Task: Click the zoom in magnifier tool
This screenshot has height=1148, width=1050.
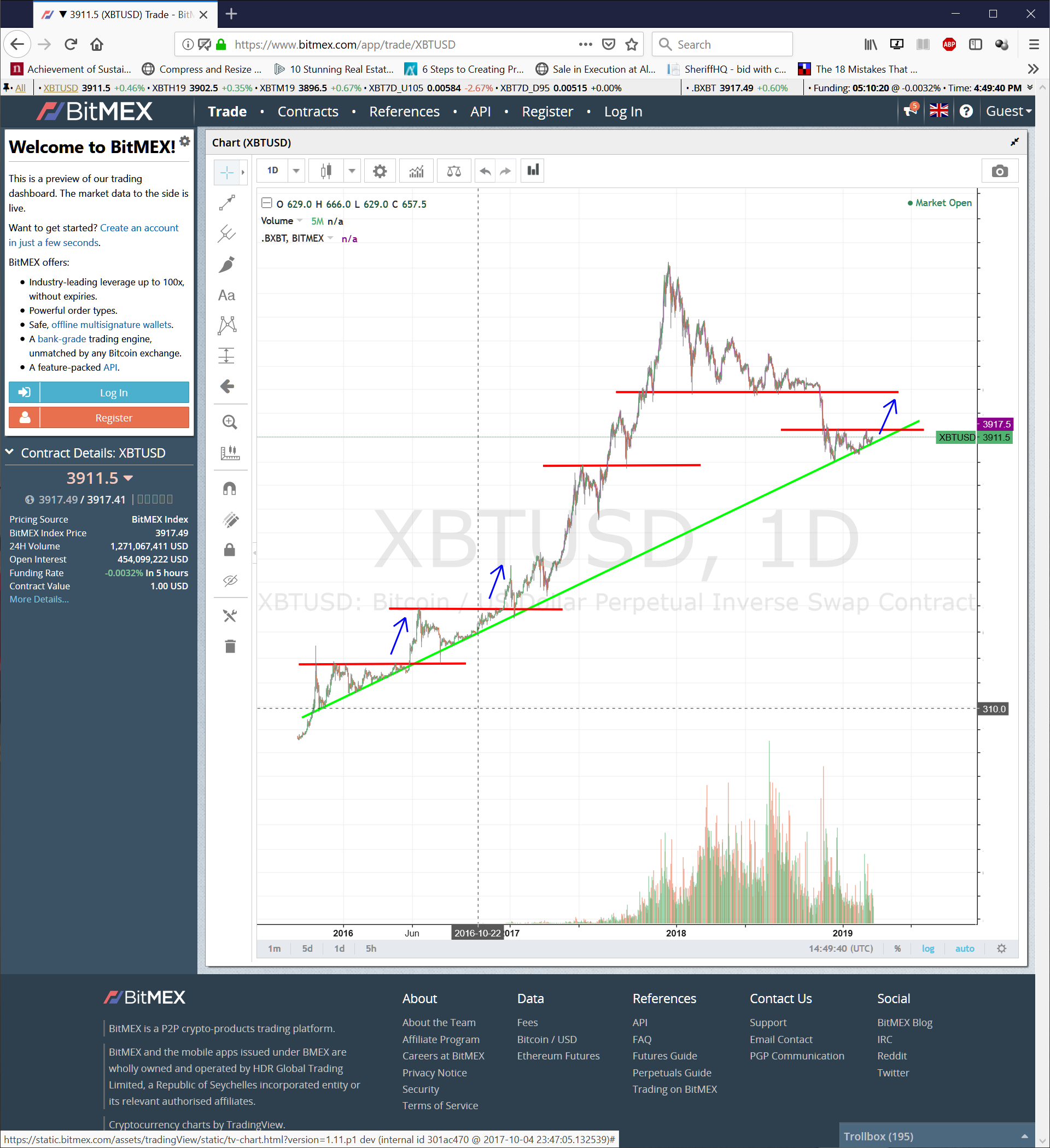Action: tap(230, 422)
